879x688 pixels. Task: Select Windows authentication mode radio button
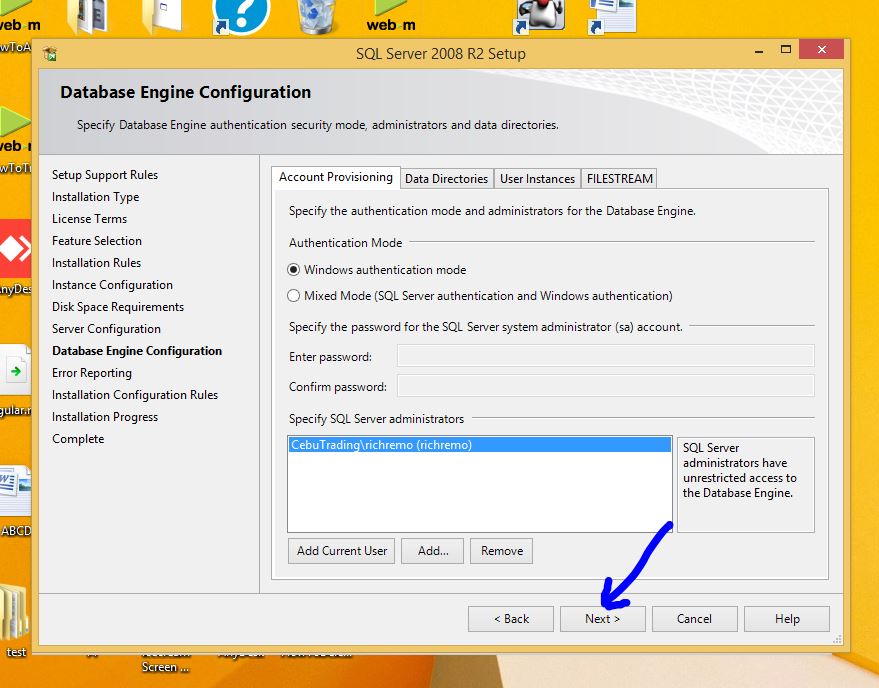[294, 270]
